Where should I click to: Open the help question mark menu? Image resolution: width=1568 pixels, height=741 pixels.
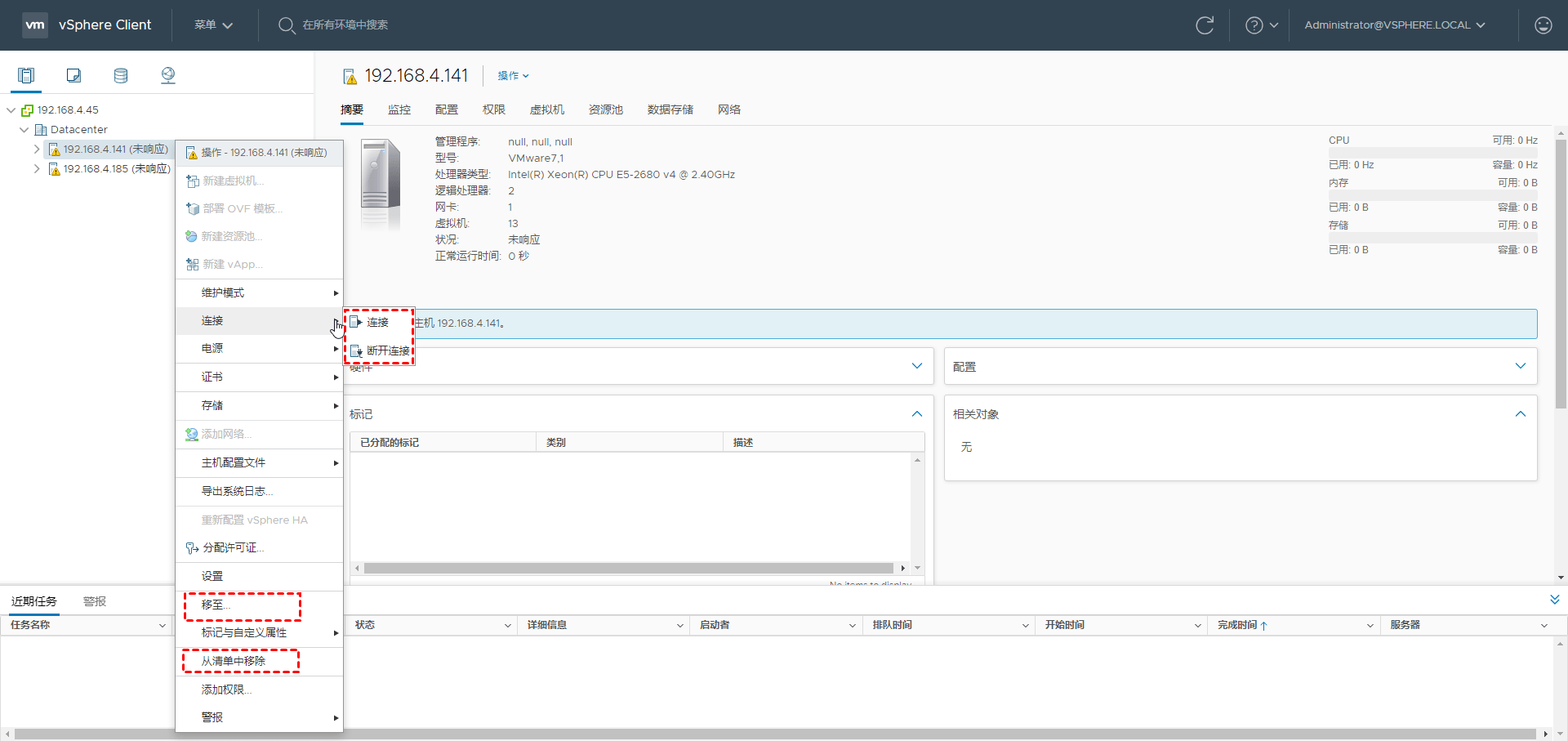tap(1261, 25)
